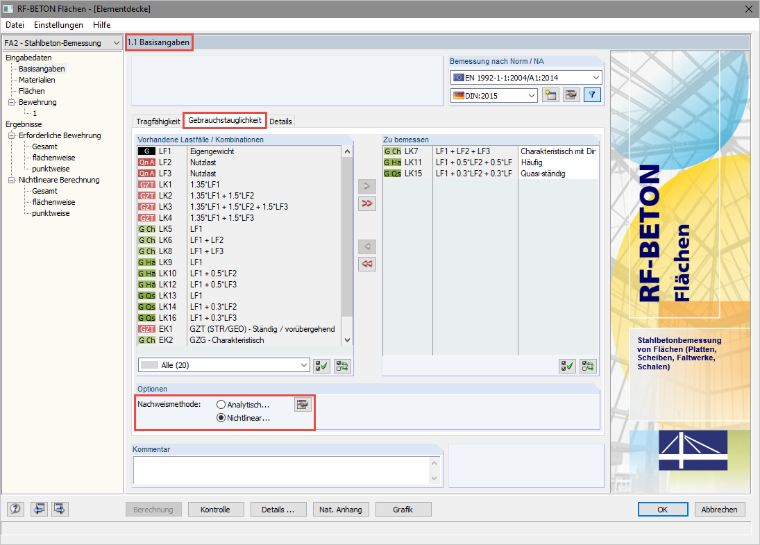This screenshot has height=545, width=760.
Task: Select LF1 Eigengewicht row
Action: pos(239,151)
